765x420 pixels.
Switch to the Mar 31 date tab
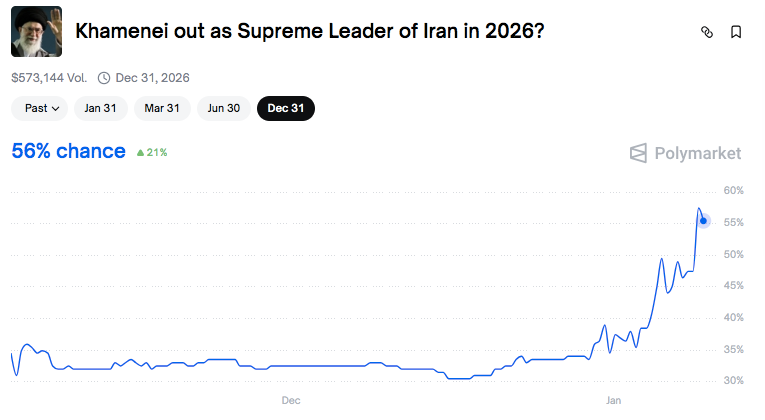coord(162,108)
